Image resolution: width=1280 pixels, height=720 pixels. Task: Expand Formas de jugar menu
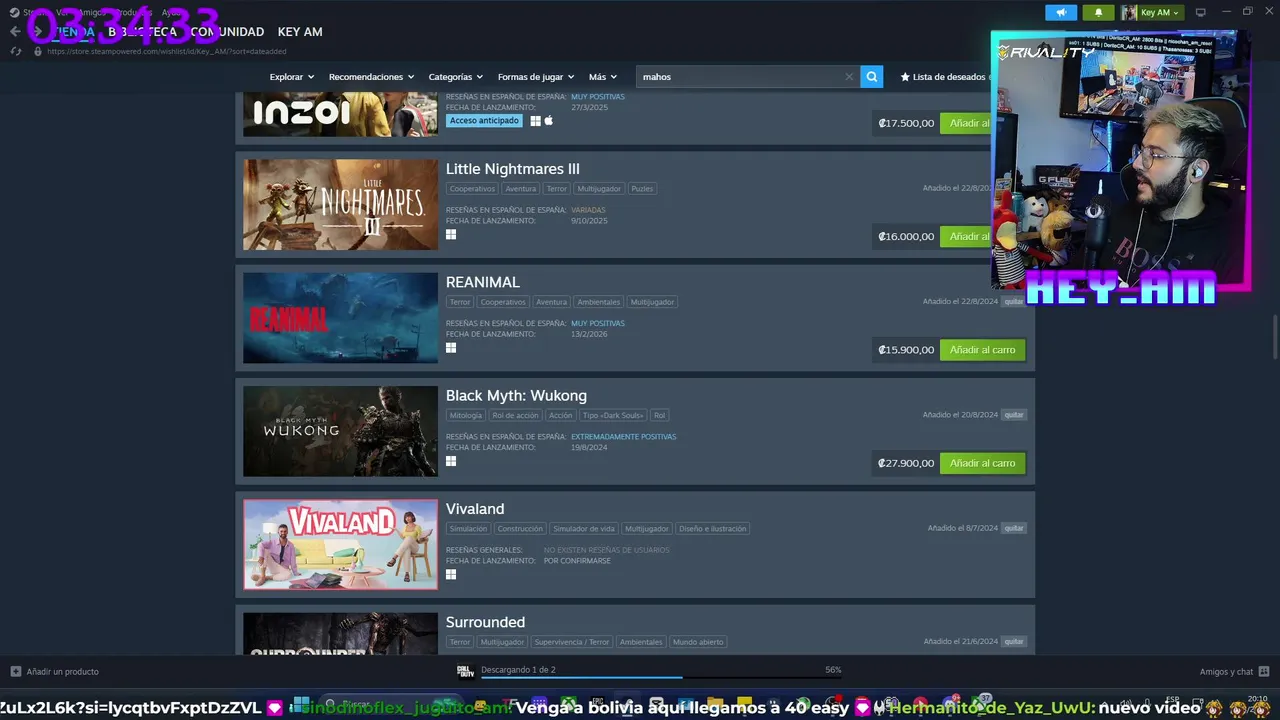tap(535, 76)
